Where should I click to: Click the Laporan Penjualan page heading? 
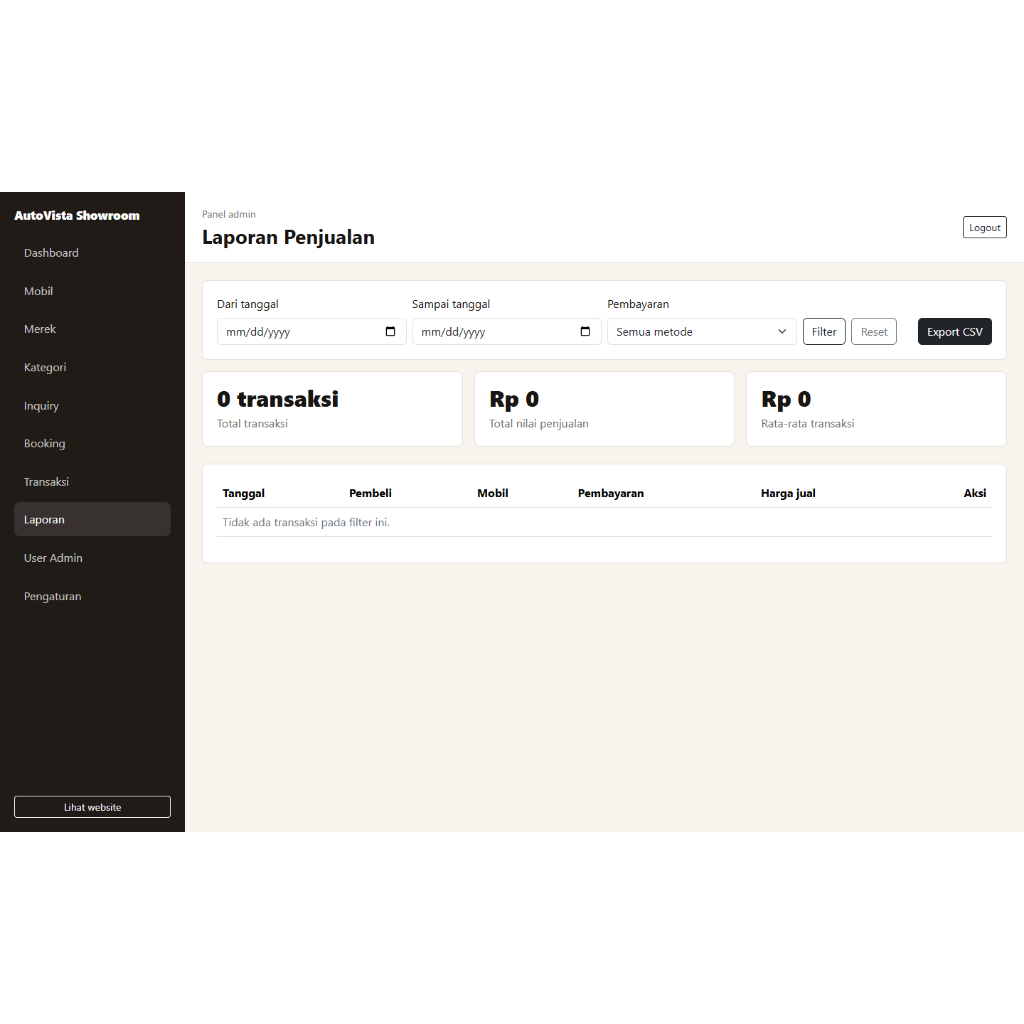(x=288, y=237)
